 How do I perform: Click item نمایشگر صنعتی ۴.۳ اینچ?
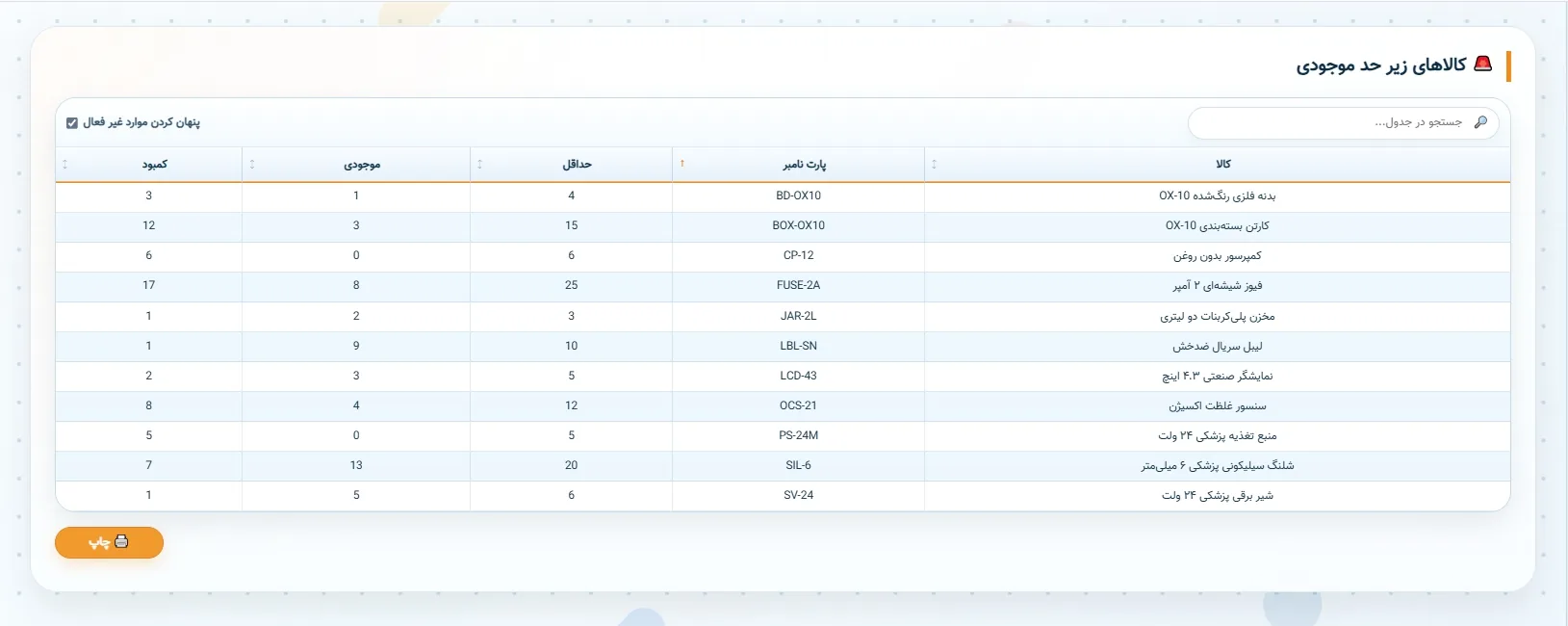1217,376
